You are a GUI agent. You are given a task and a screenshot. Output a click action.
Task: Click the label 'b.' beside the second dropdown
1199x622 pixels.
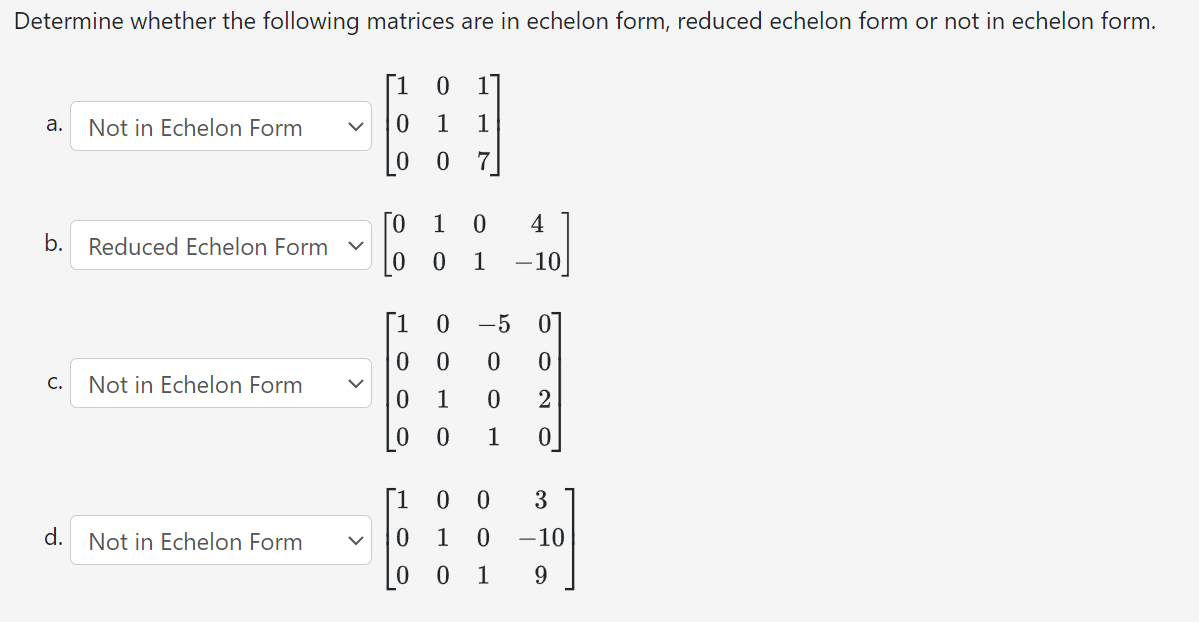point(52,243)
